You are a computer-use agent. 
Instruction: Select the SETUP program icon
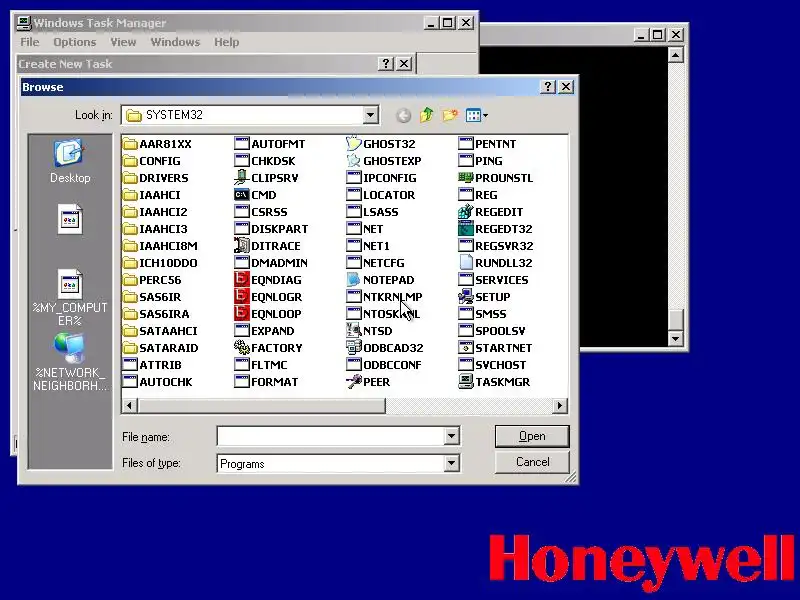coord(465,296)
